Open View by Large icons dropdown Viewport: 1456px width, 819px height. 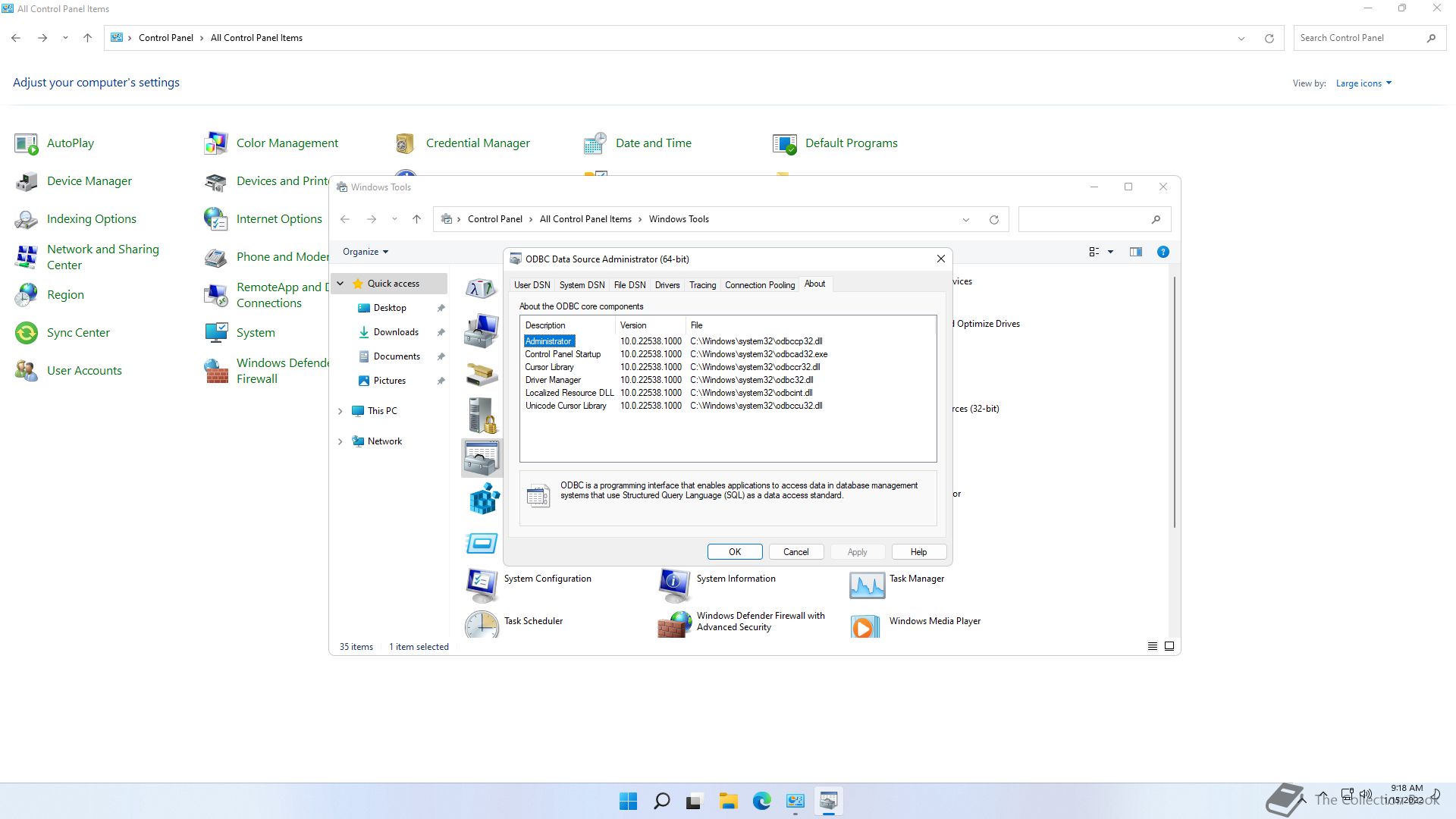pyautogui.click(x=1363, y=83)
